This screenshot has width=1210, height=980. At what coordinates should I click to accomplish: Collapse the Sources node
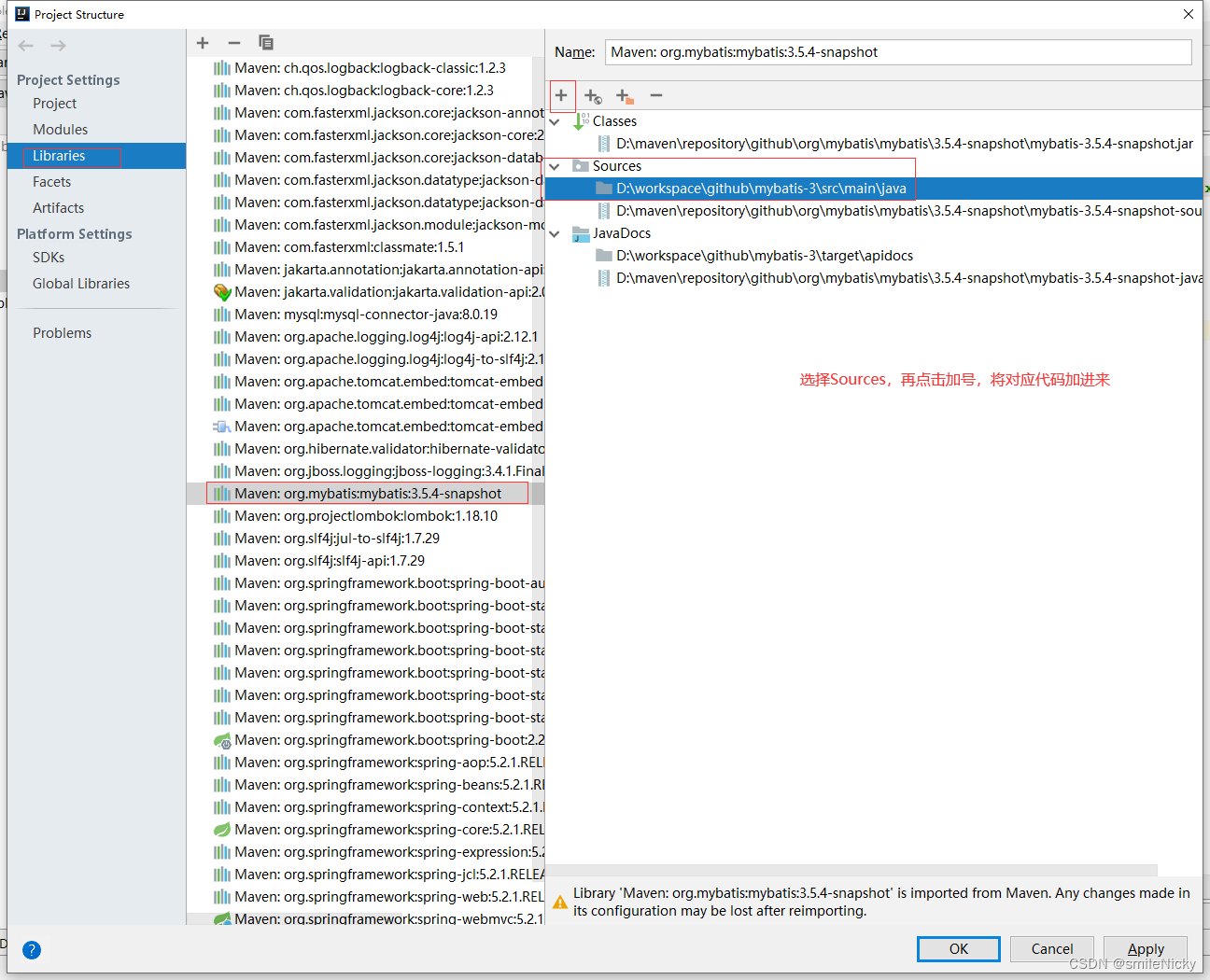pyautogui.click(x=556, y=166)
